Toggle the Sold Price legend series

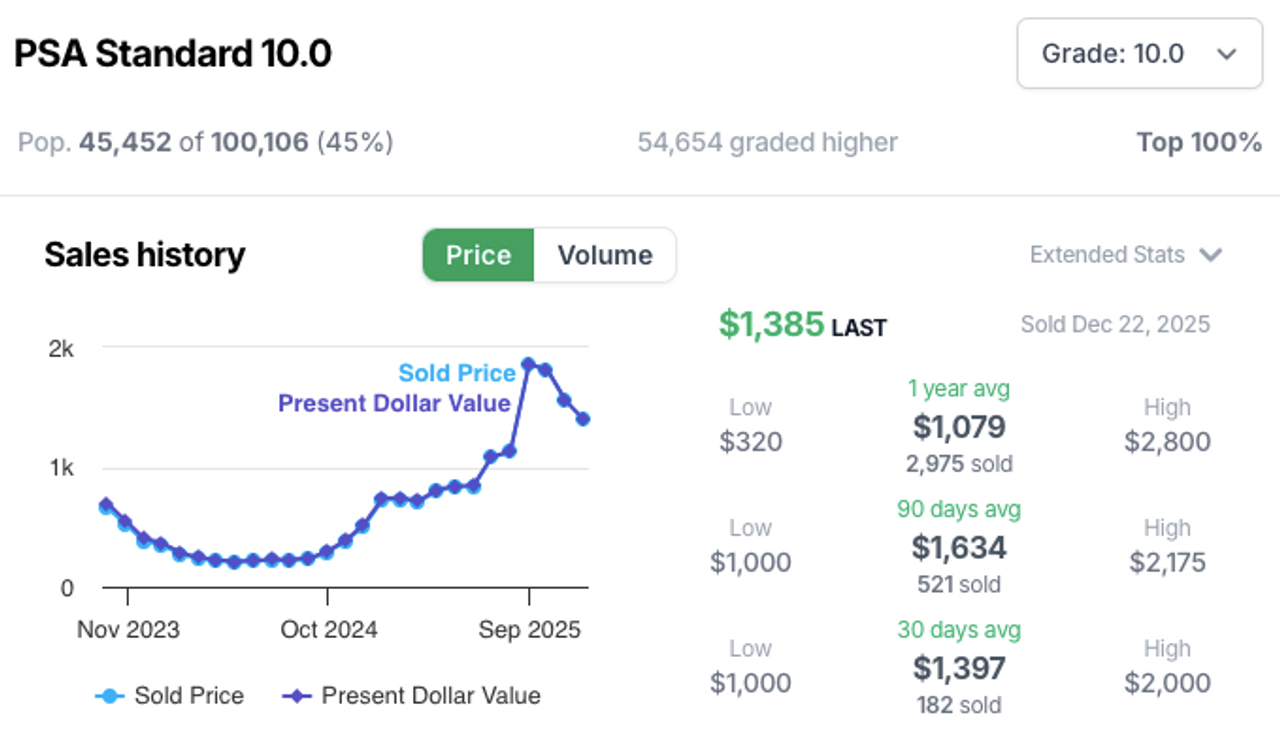(x=189, y=696)
